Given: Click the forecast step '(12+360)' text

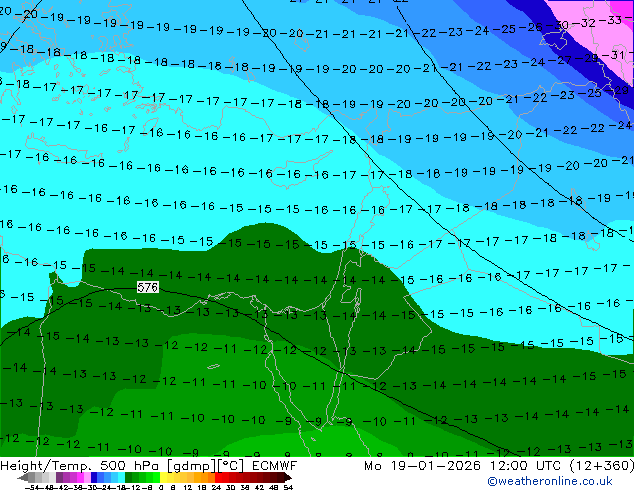Looking at the screenshot, I should (x=602, y=466).
